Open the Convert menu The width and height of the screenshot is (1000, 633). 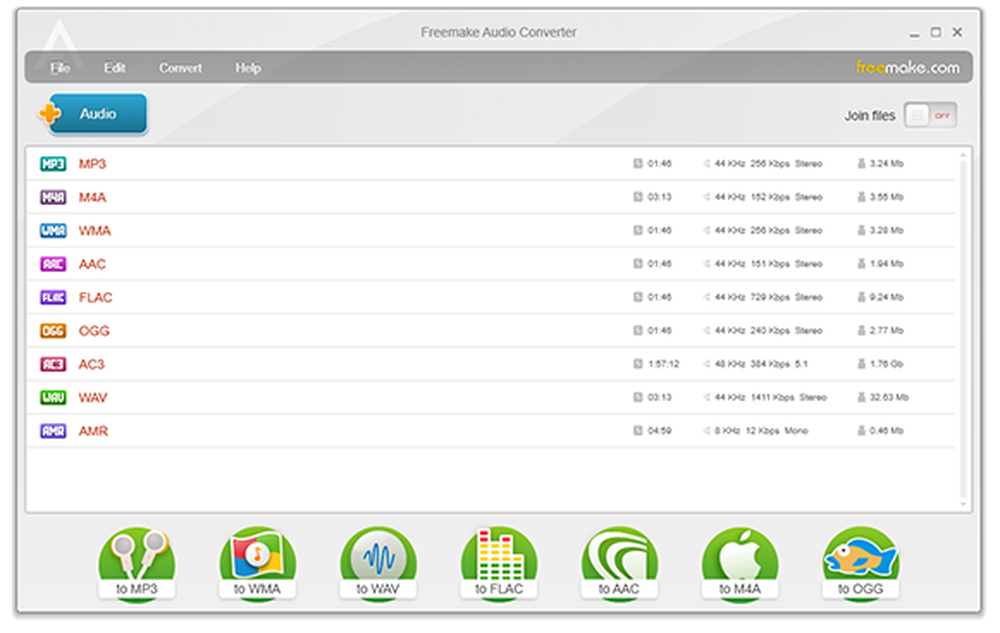[180, 68]
